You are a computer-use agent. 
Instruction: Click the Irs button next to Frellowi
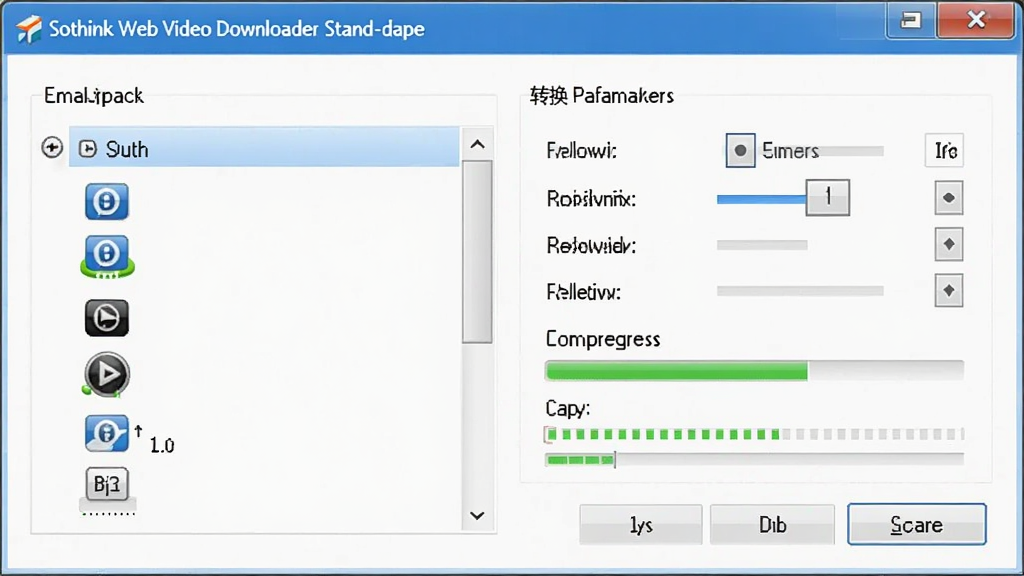coord(945,151)
